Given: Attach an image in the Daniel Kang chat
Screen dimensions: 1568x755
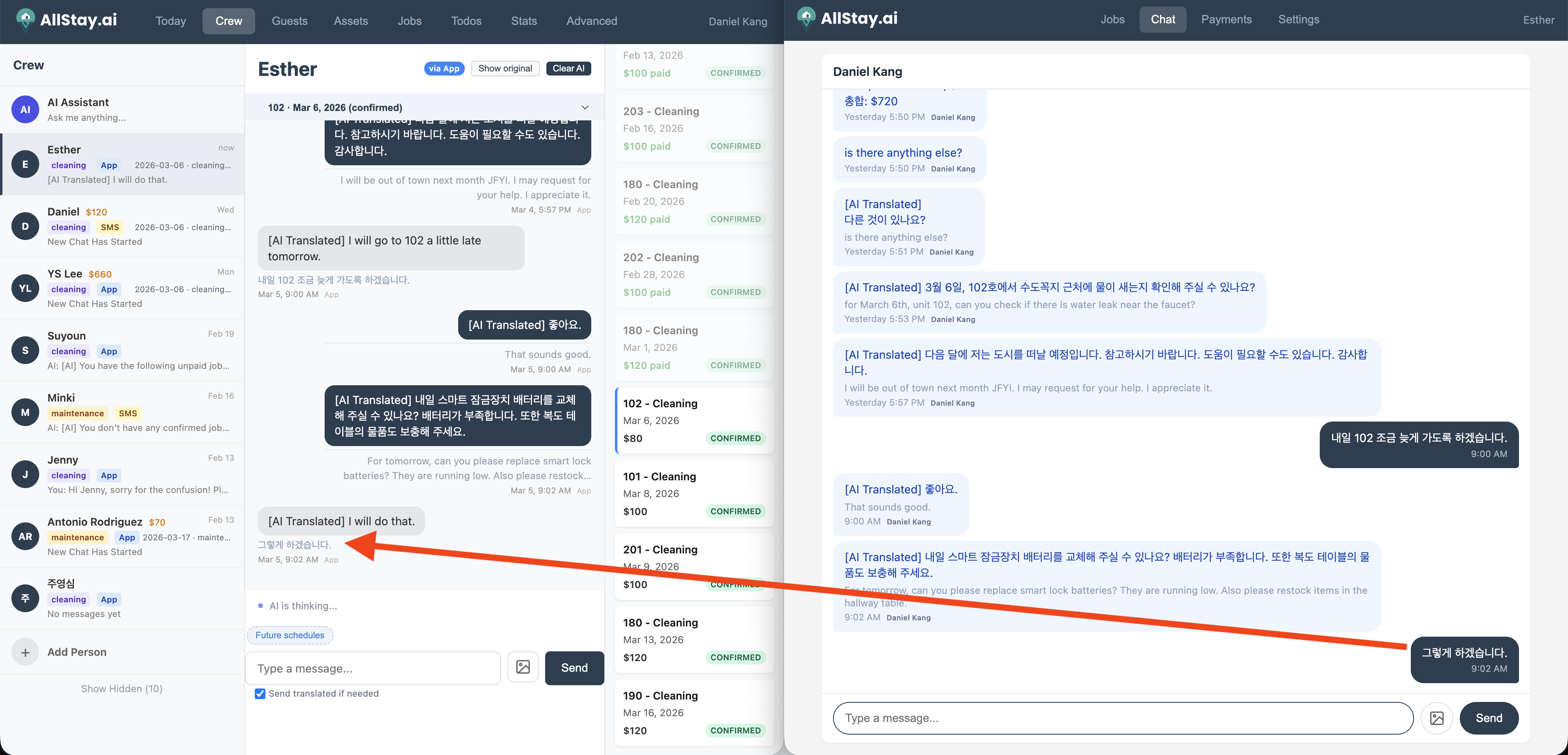Looking at the screenshot, I should pyautogui.click(x=1437, y=718).
